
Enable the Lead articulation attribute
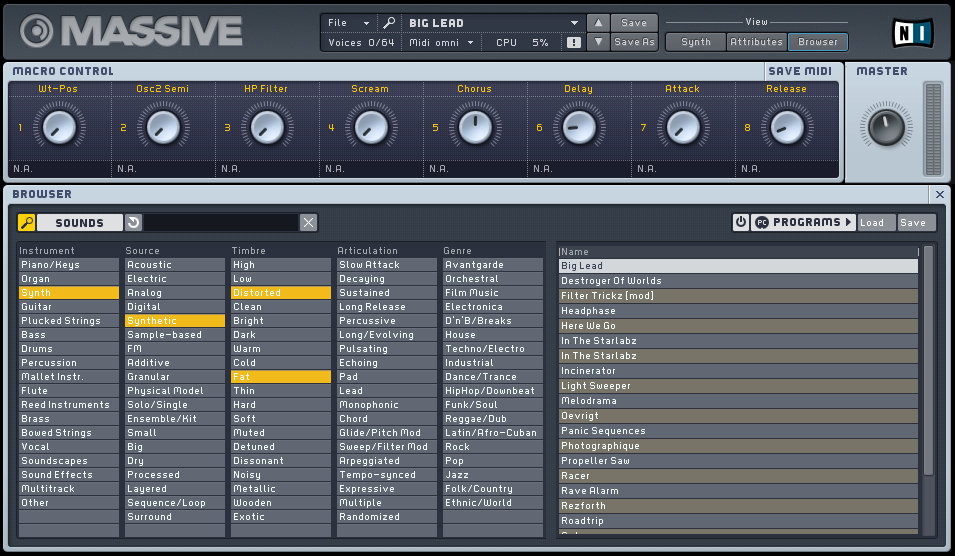[x=387, y=391]
